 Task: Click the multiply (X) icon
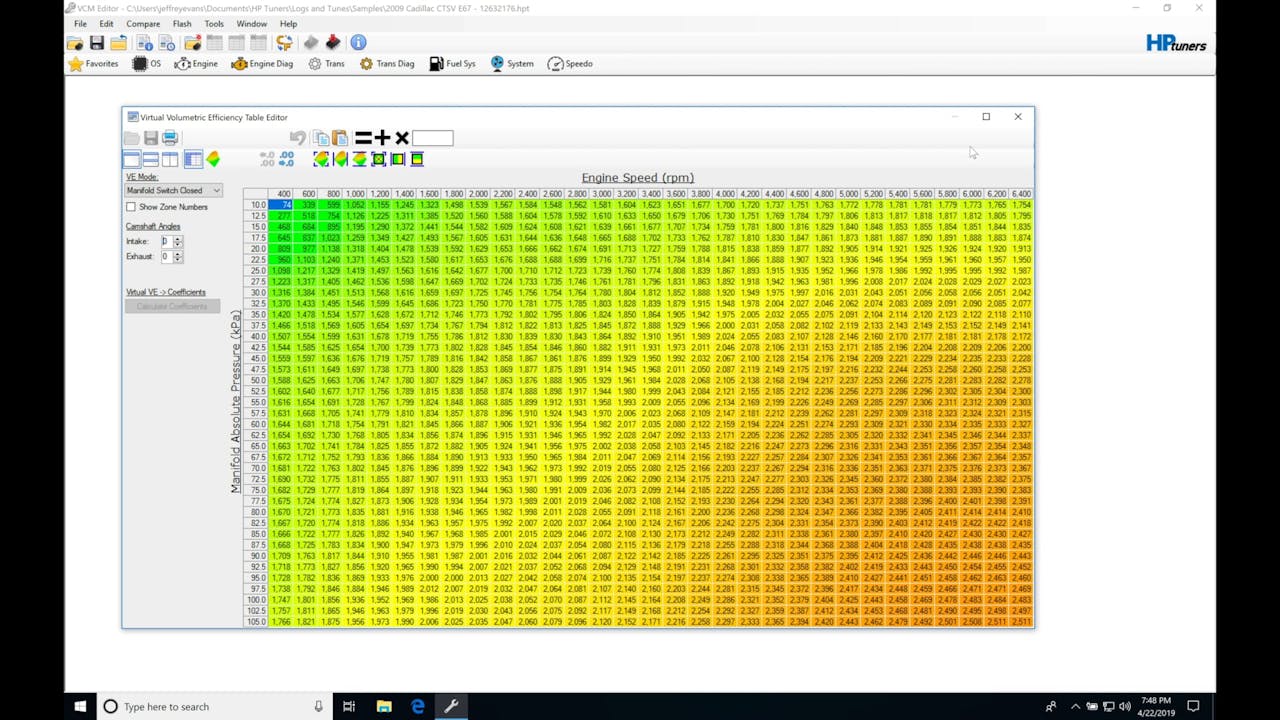point(402,138)
